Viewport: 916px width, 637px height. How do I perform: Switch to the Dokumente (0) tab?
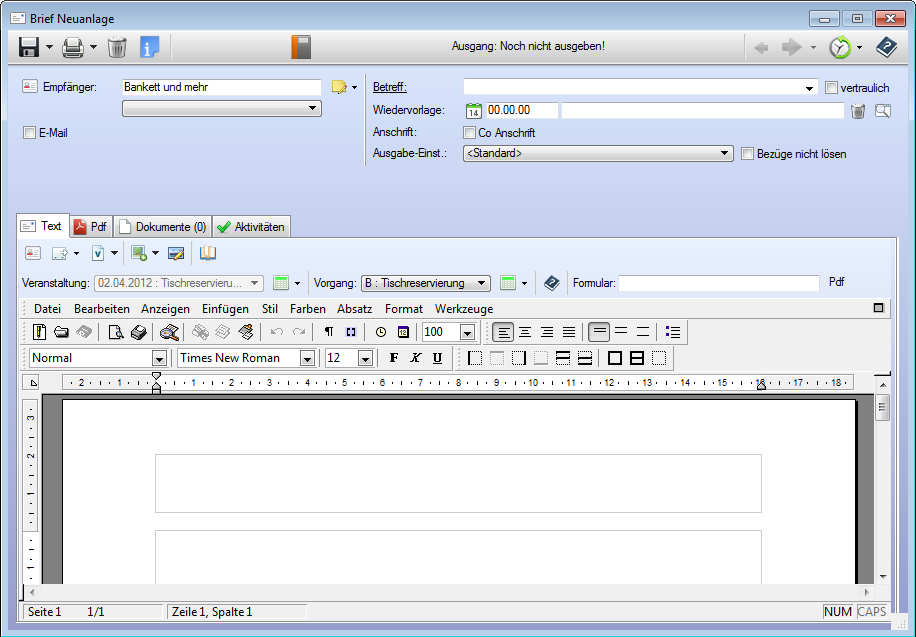click(163, 227)
